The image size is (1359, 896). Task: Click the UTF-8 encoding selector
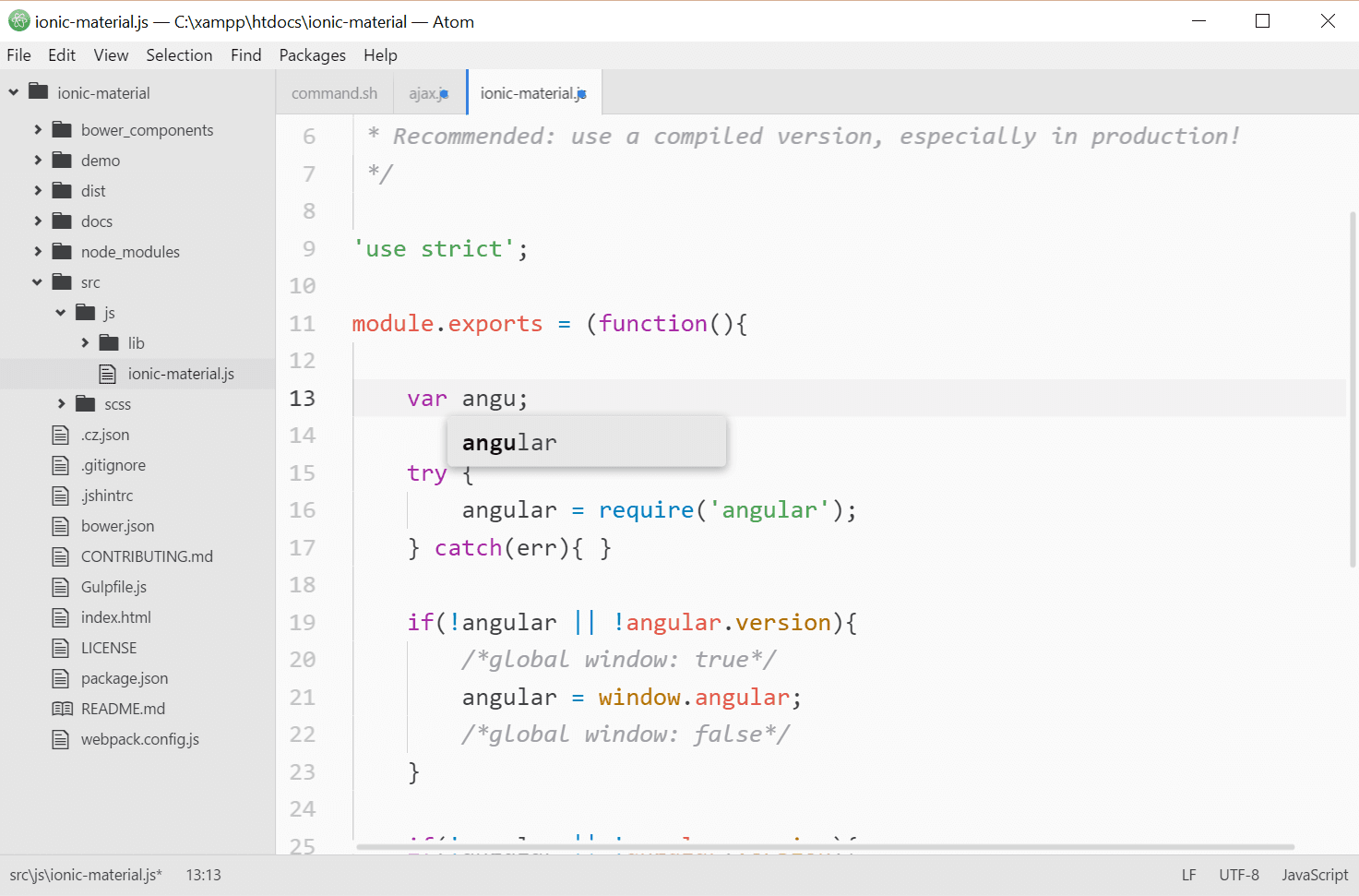coord(1238,875)
